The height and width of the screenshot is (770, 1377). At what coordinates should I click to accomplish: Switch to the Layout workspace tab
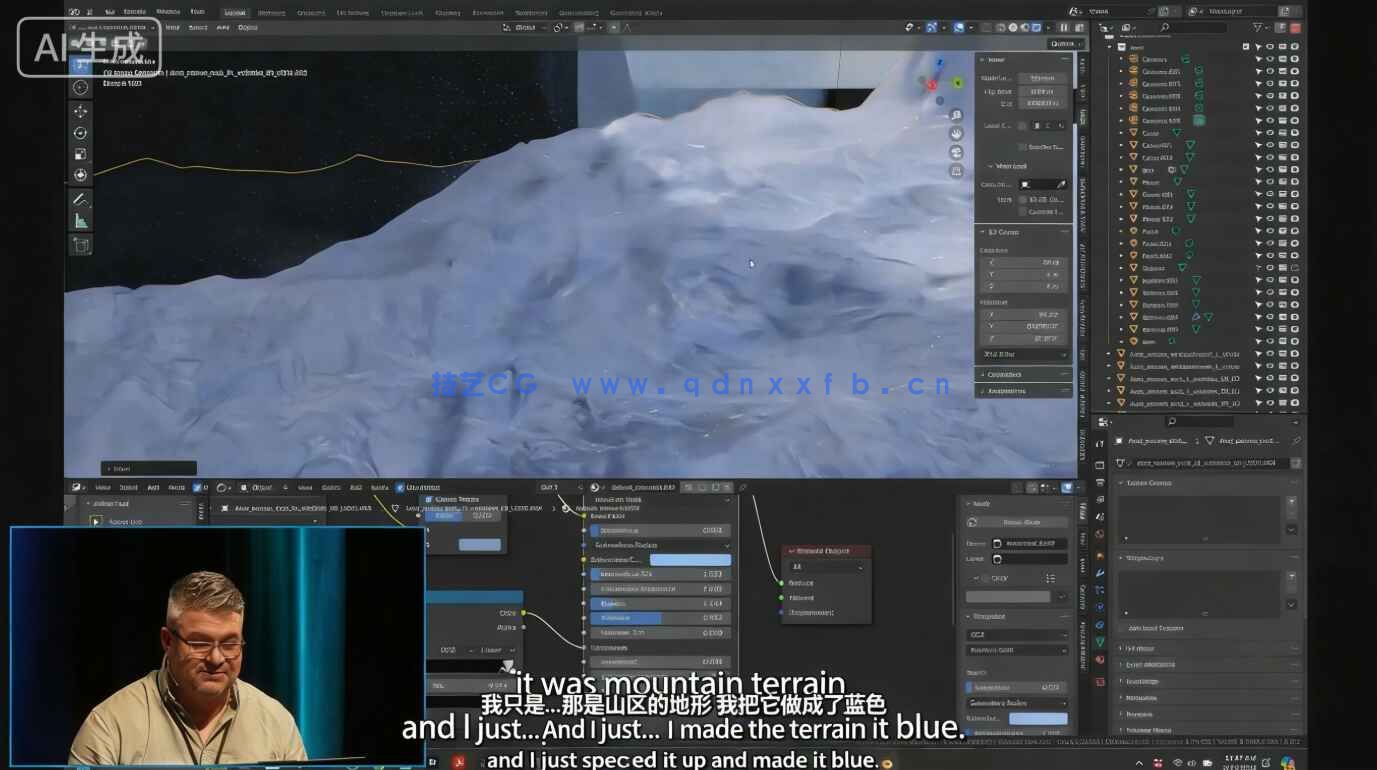(x=234, y=12)
